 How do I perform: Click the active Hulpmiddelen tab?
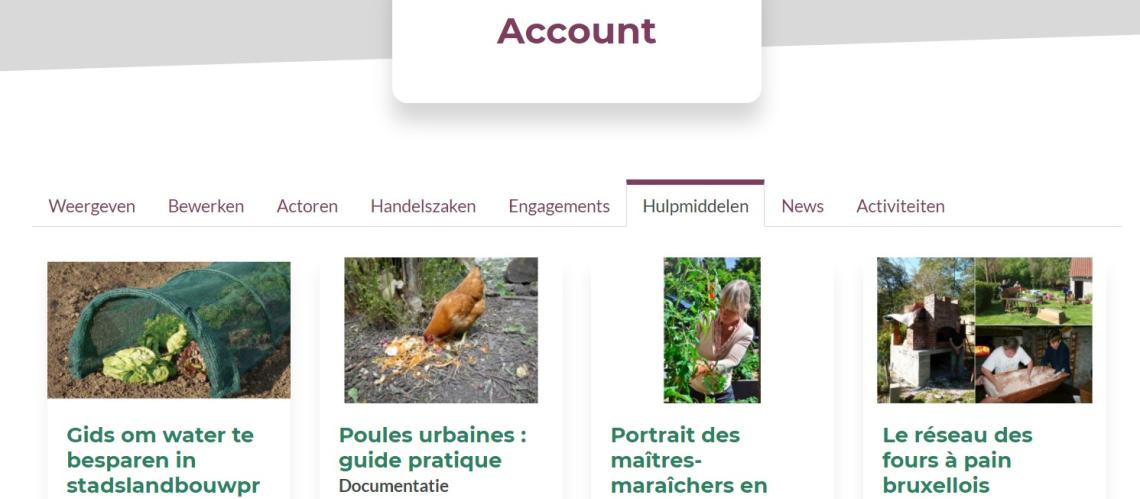click(x=695, y=206)
